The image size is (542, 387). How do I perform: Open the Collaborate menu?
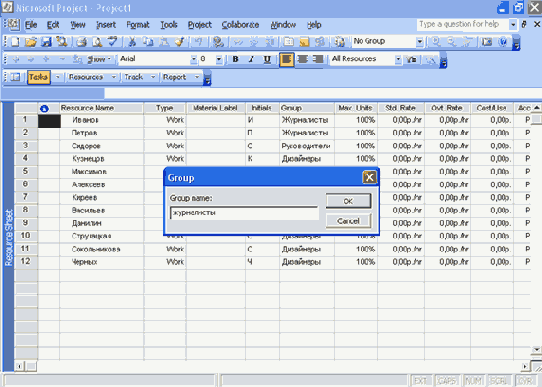[240, 25]
